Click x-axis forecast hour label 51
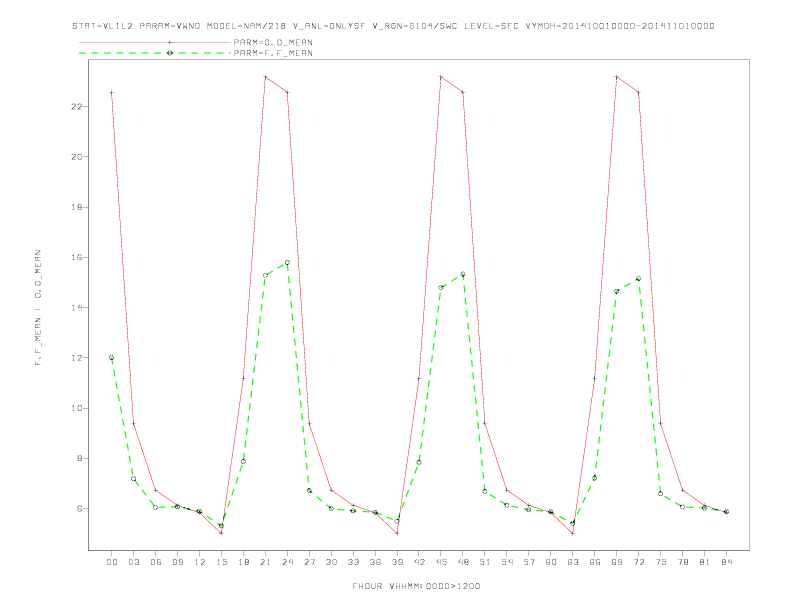Screen dimensions: 792x612 (x=485, y=562)
